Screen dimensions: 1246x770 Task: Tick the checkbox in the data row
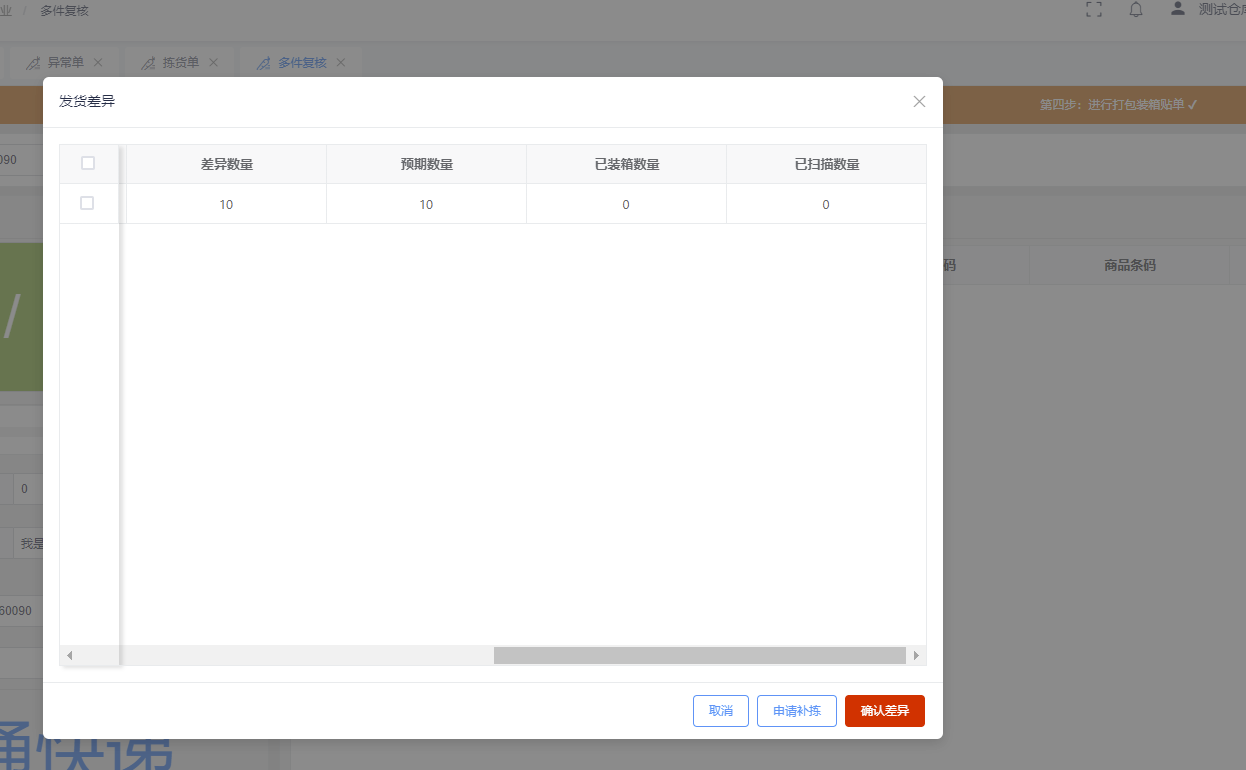(87, 203)
